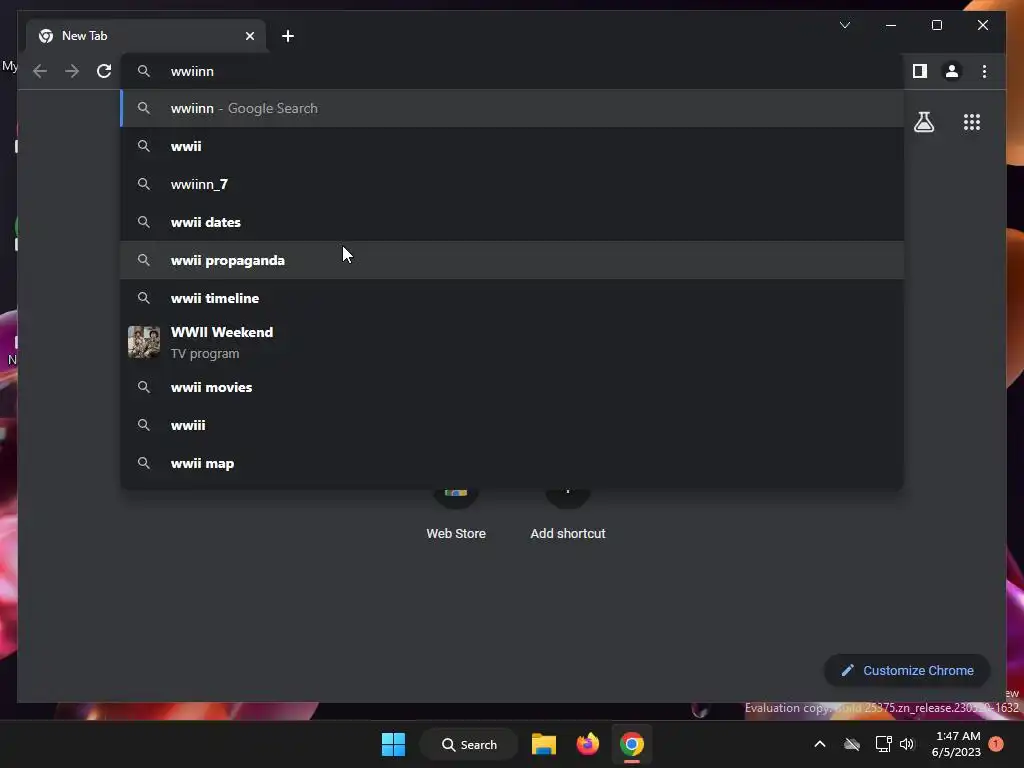Close the New Tab tab

click(x=249, y=36)
